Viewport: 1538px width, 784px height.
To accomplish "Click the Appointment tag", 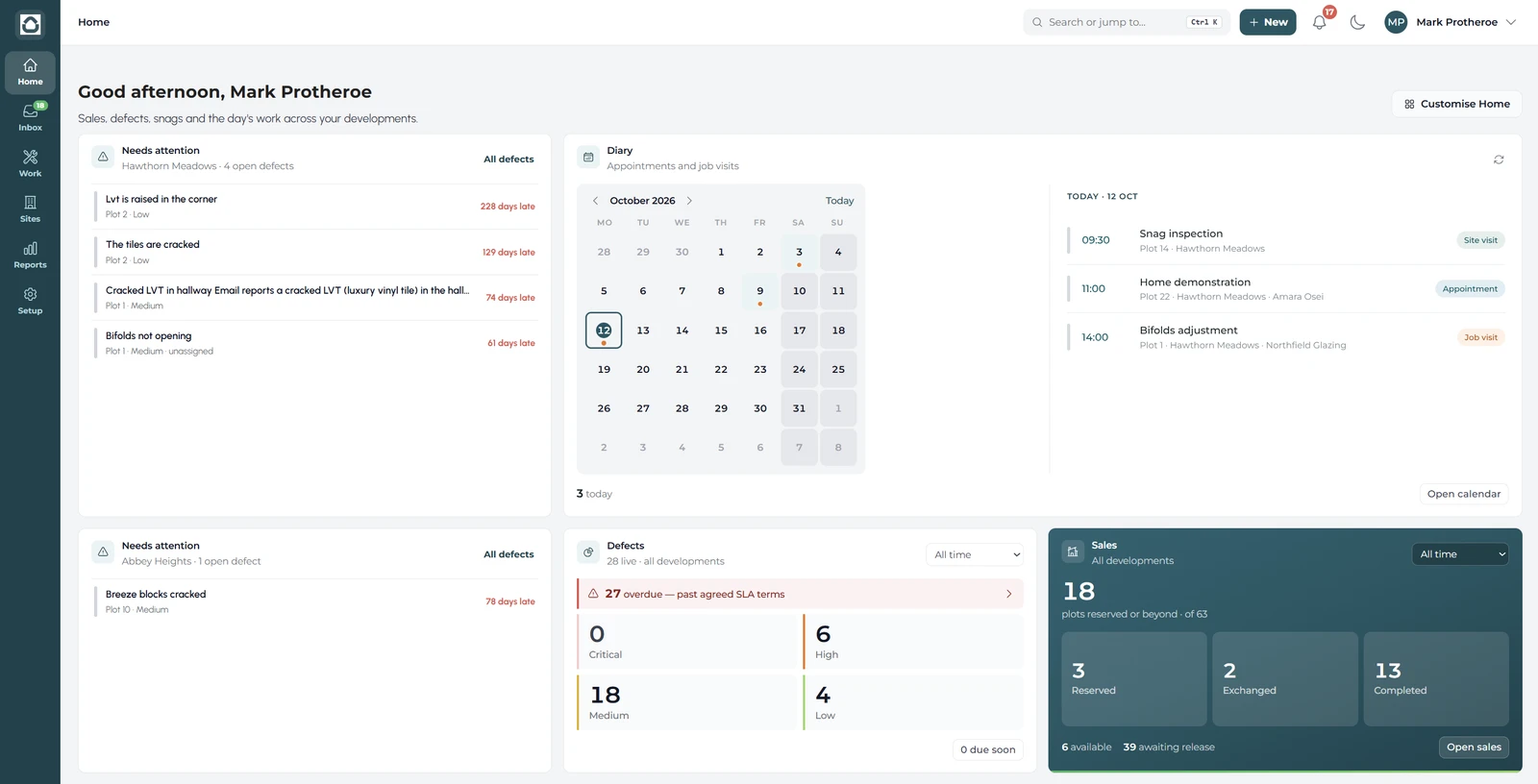I will tap(1470, 288).
